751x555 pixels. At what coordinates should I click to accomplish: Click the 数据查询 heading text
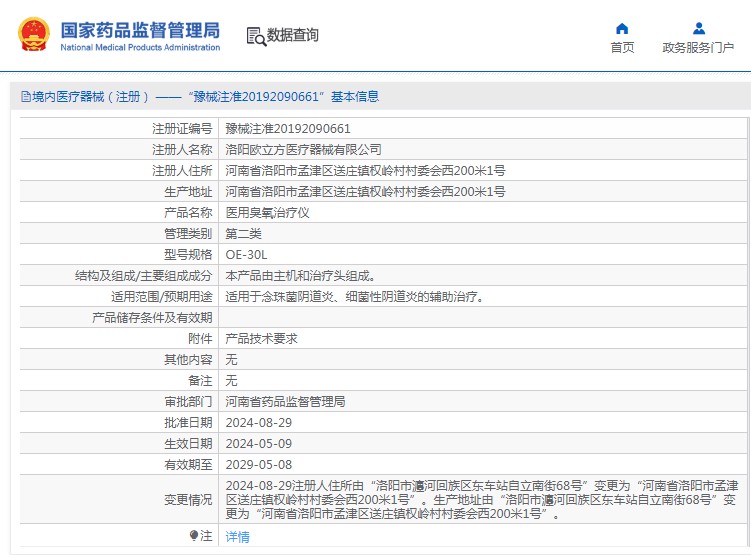coord(292,35)
